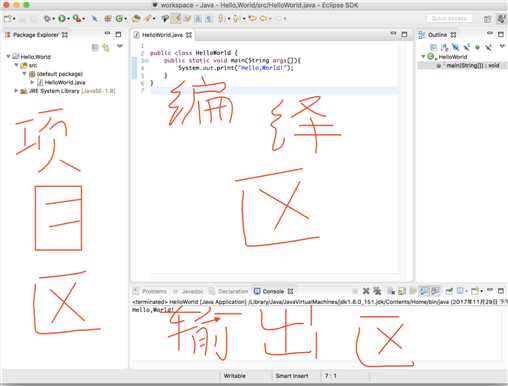Viewport: 508px width, 386px height.
Task: Click the Open Perspective icon
Action: click(x=487, y=19)
